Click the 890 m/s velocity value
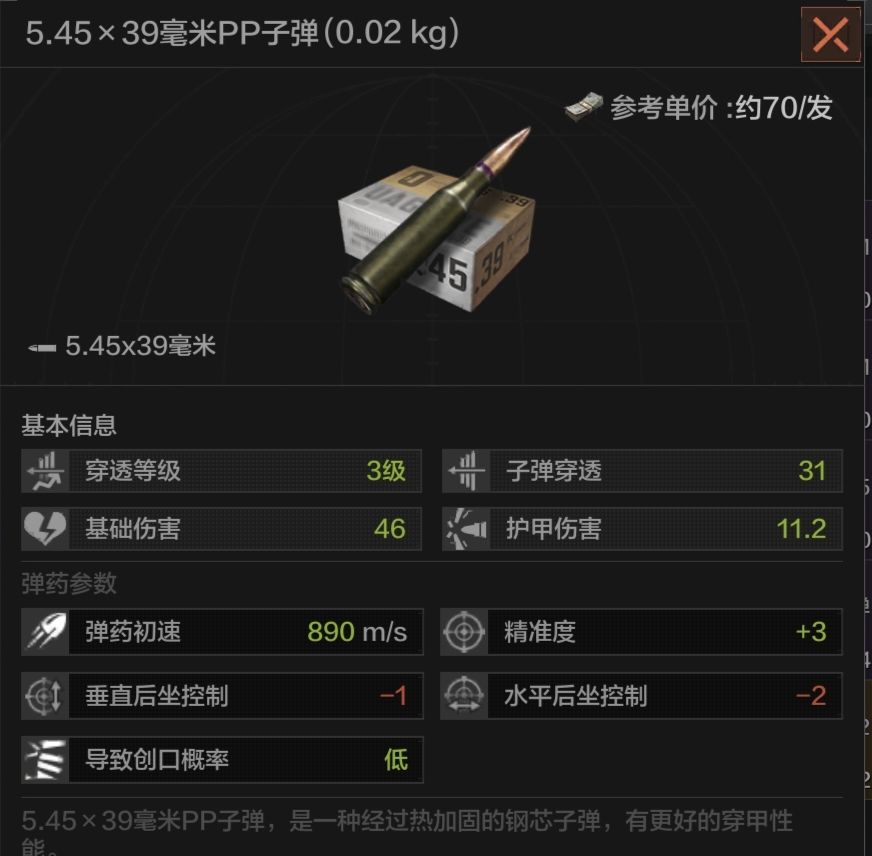Viewport: 872px width, 856px height. click(x=357, y=632)
